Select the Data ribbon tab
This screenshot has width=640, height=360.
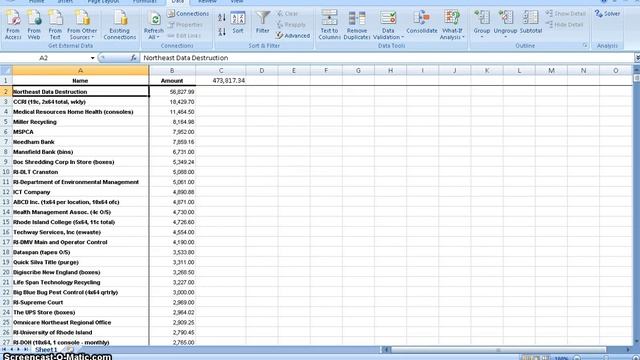point(178,2)
